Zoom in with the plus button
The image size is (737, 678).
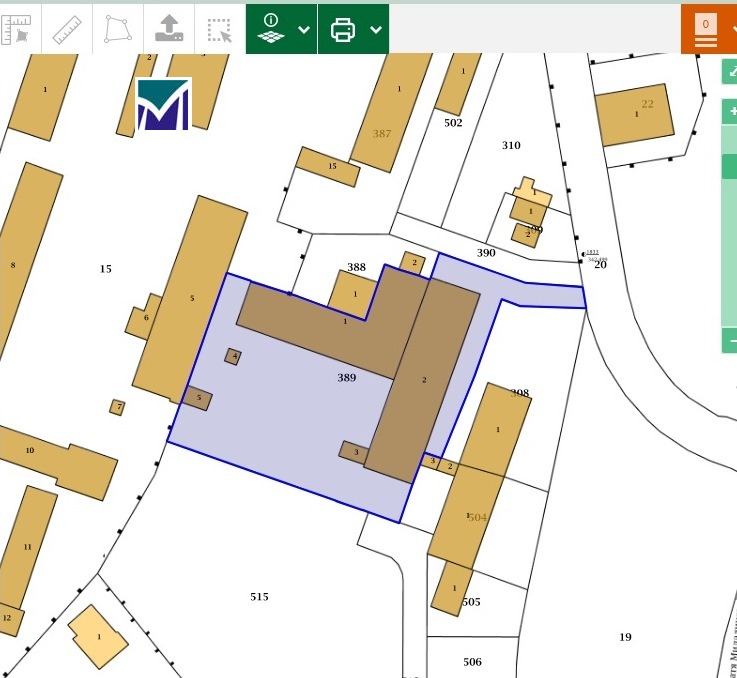pyautogui.click(x=731, y=111)
